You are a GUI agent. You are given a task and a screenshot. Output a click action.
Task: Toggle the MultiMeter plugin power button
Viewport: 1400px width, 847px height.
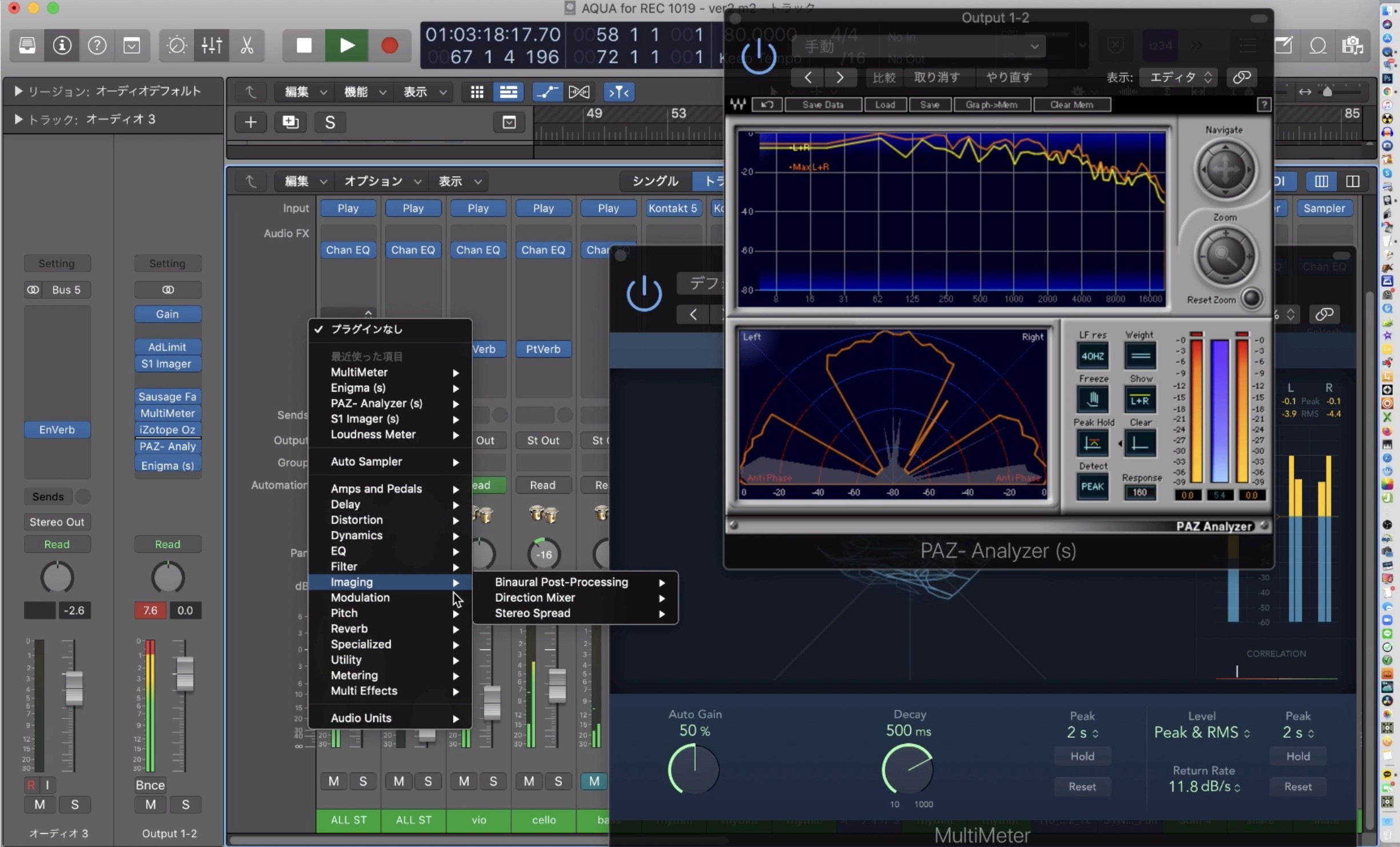[644, 293]
